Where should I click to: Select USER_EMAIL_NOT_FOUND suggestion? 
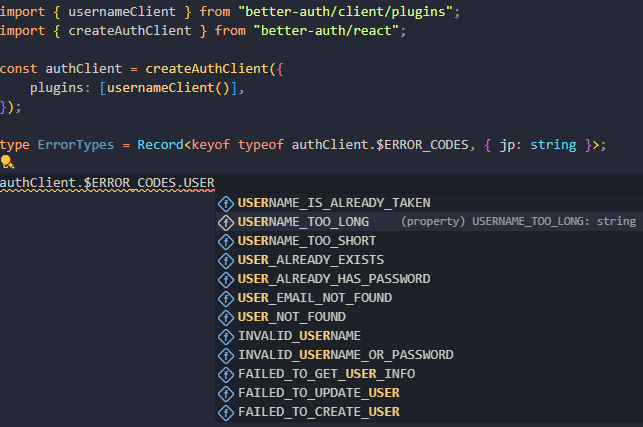(x=429, y=298)
